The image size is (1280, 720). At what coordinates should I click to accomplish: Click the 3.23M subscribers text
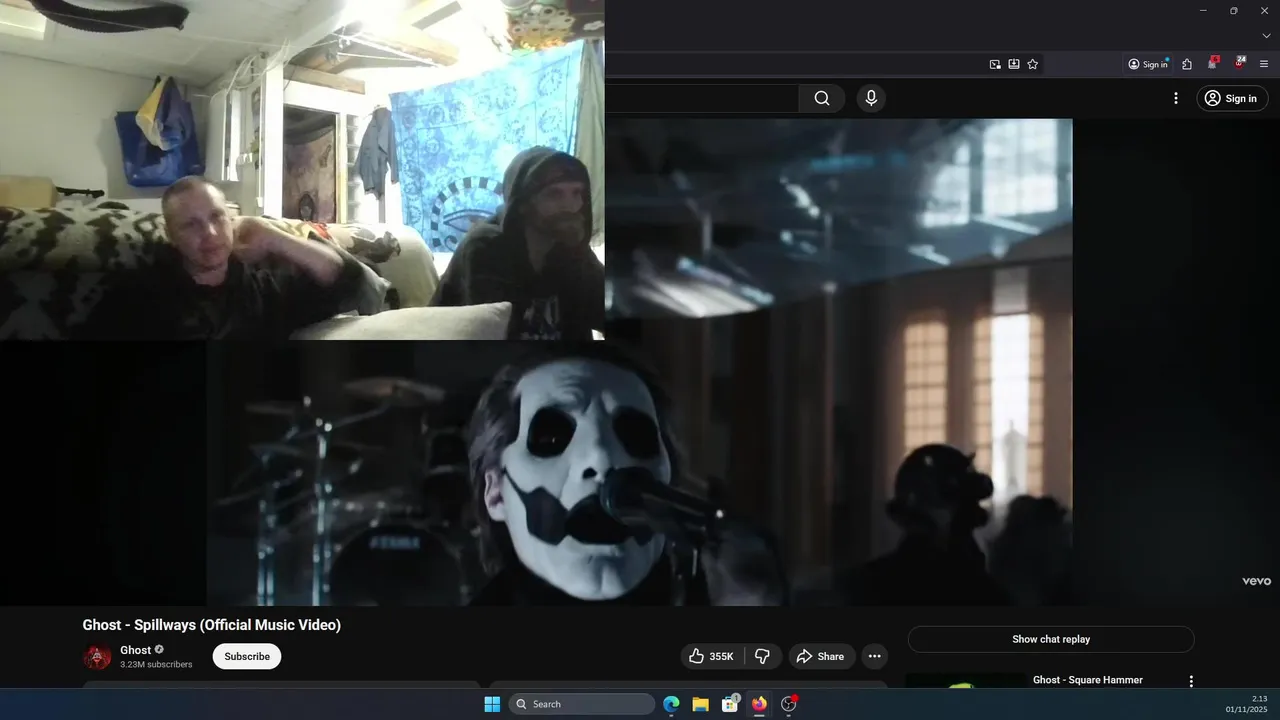click(x=156, y=664)
